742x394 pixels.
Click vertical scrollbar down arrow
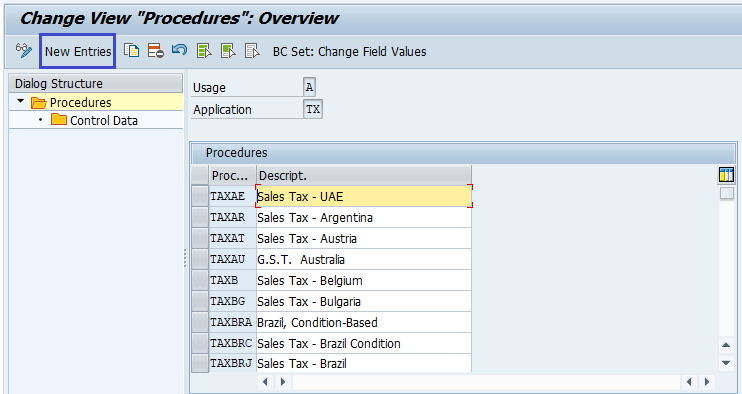(726, 363)
